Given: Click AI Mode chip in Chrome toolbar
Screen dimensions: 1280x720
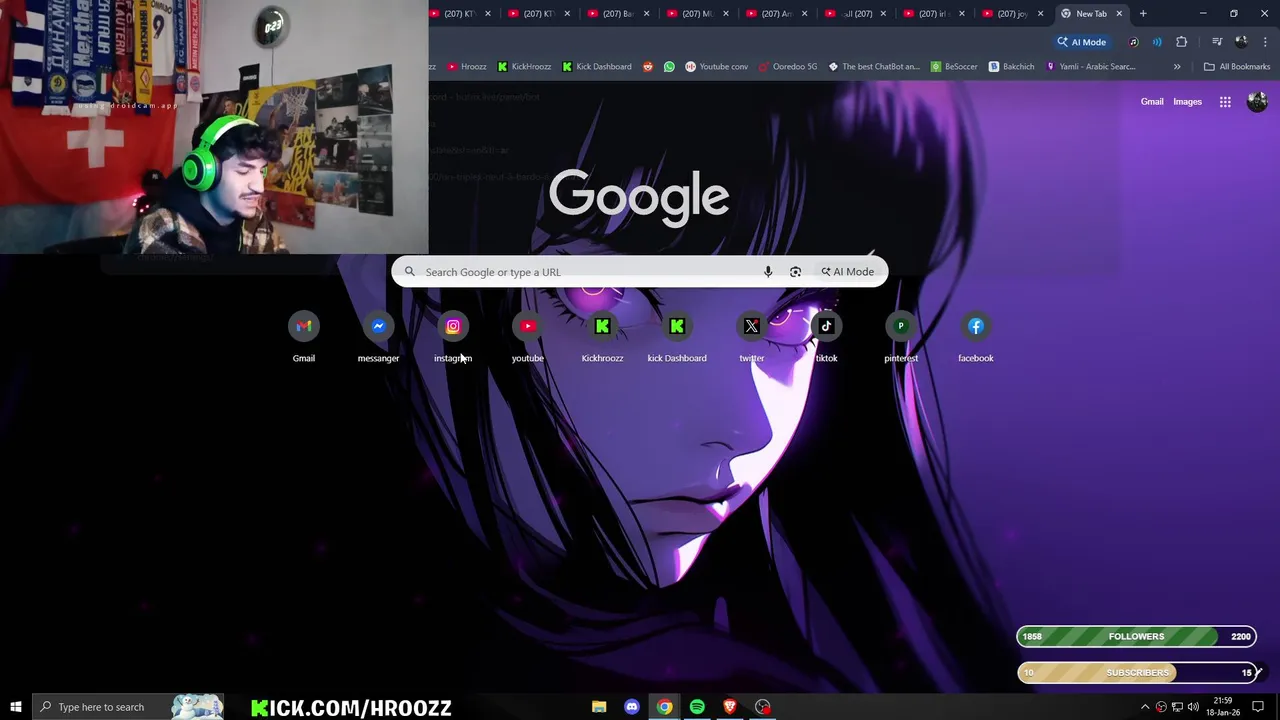Looking at the screenshot, I should point(1082,42).
